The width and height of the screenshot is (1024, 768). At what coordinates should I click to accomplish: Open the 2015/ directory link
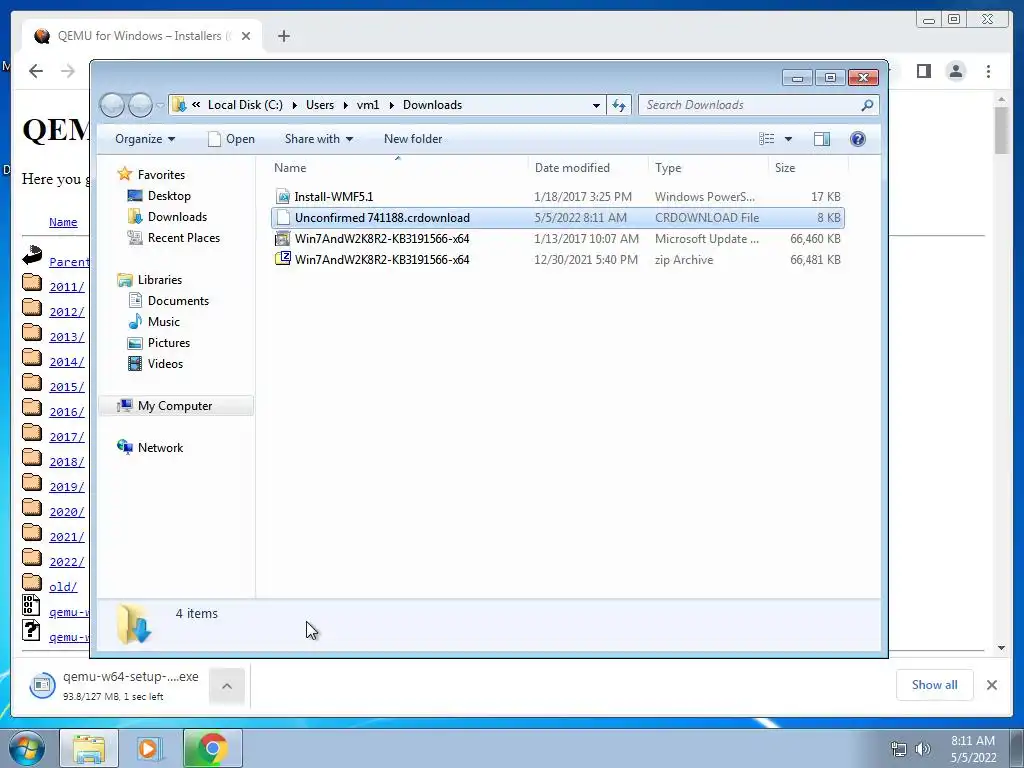[x=67, y=387]
